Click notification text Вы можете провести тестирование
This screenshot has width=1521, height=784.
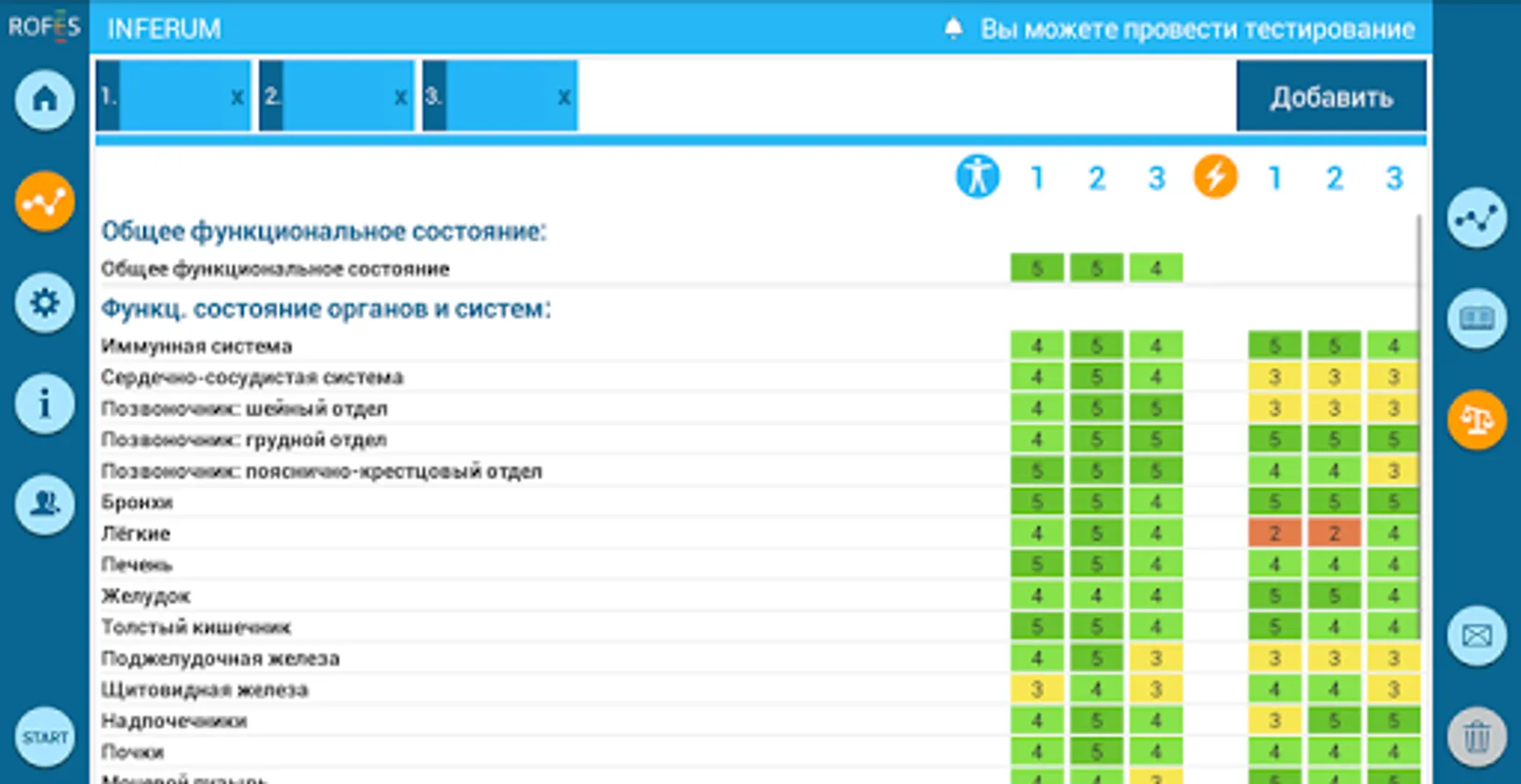[1198, 29]
